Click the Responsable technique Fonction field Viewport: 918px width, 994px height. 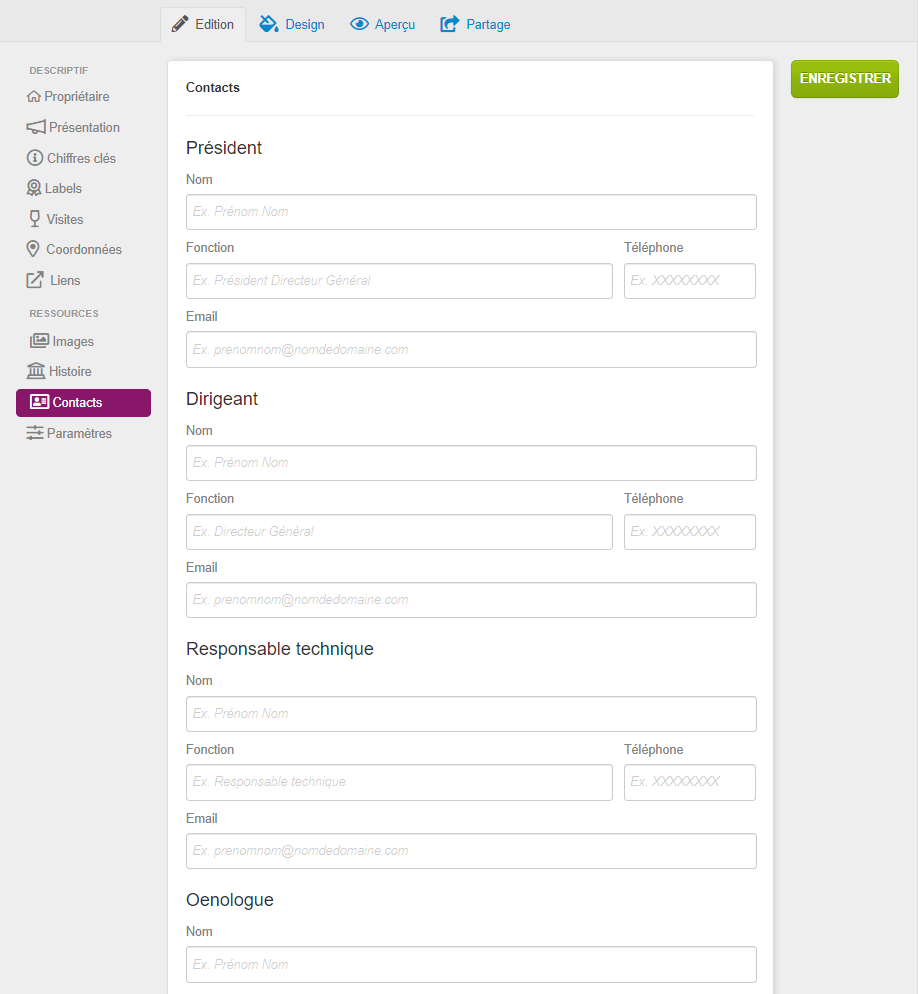(x=399, y=782)
